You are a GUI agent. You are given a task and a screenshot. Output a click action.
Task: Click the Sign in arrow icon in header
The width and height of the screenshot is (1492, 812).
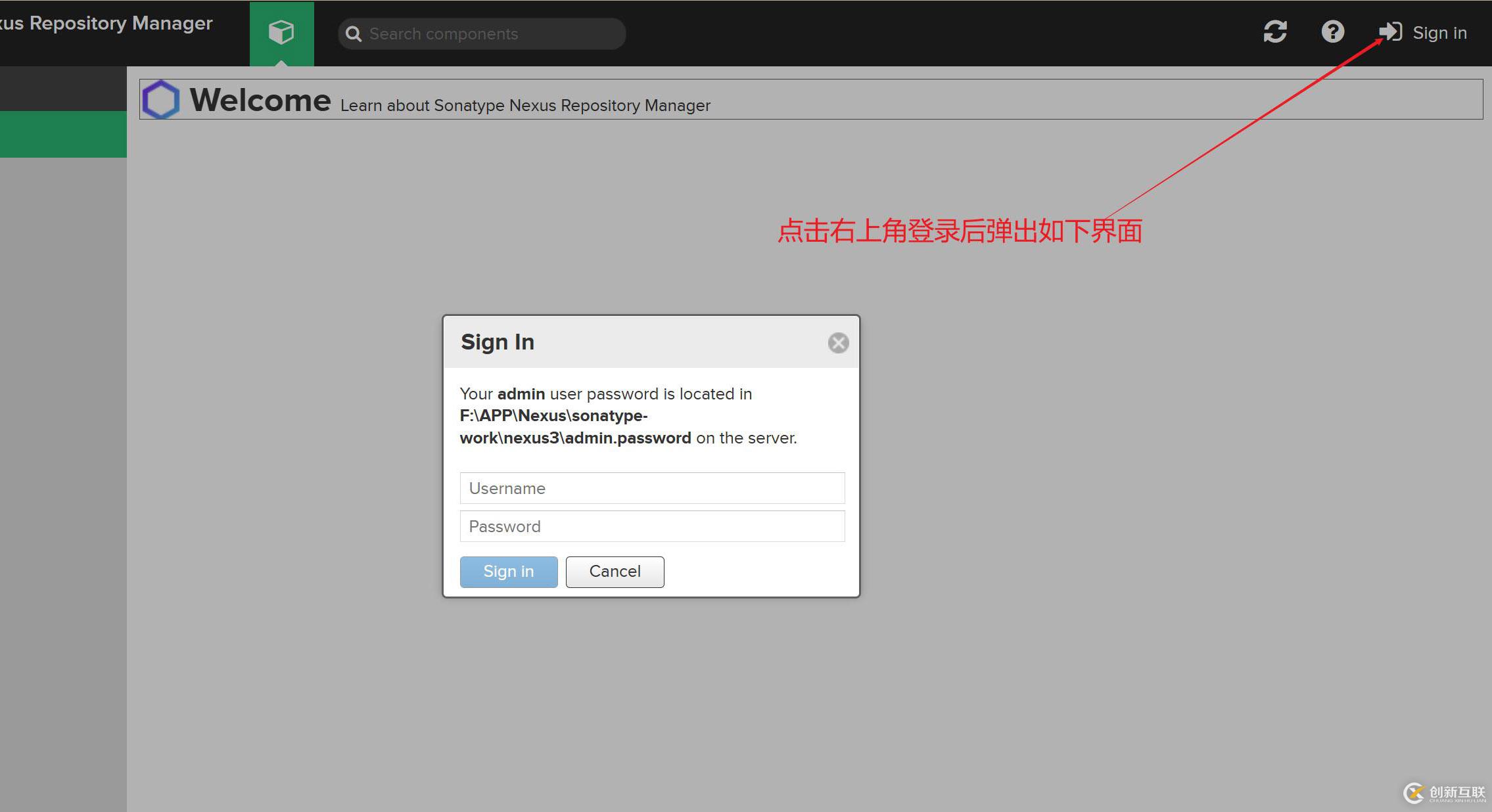(x=1391, y=32)
